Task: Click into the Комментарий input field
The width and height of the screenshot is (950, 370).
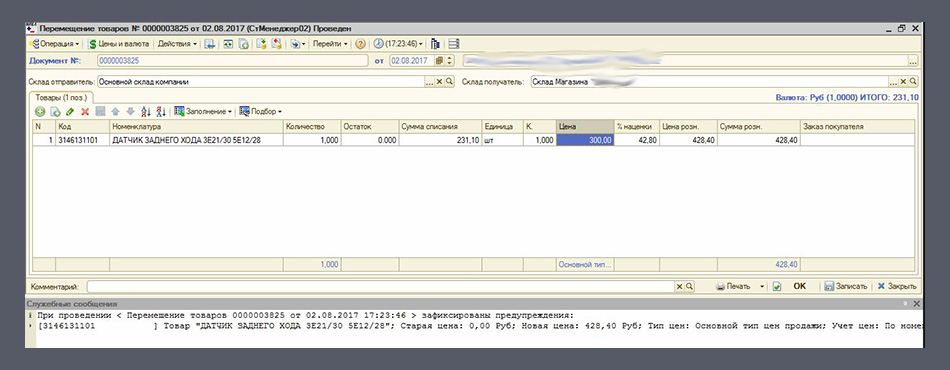Action: pyautogui.click(x=382, y=286)
